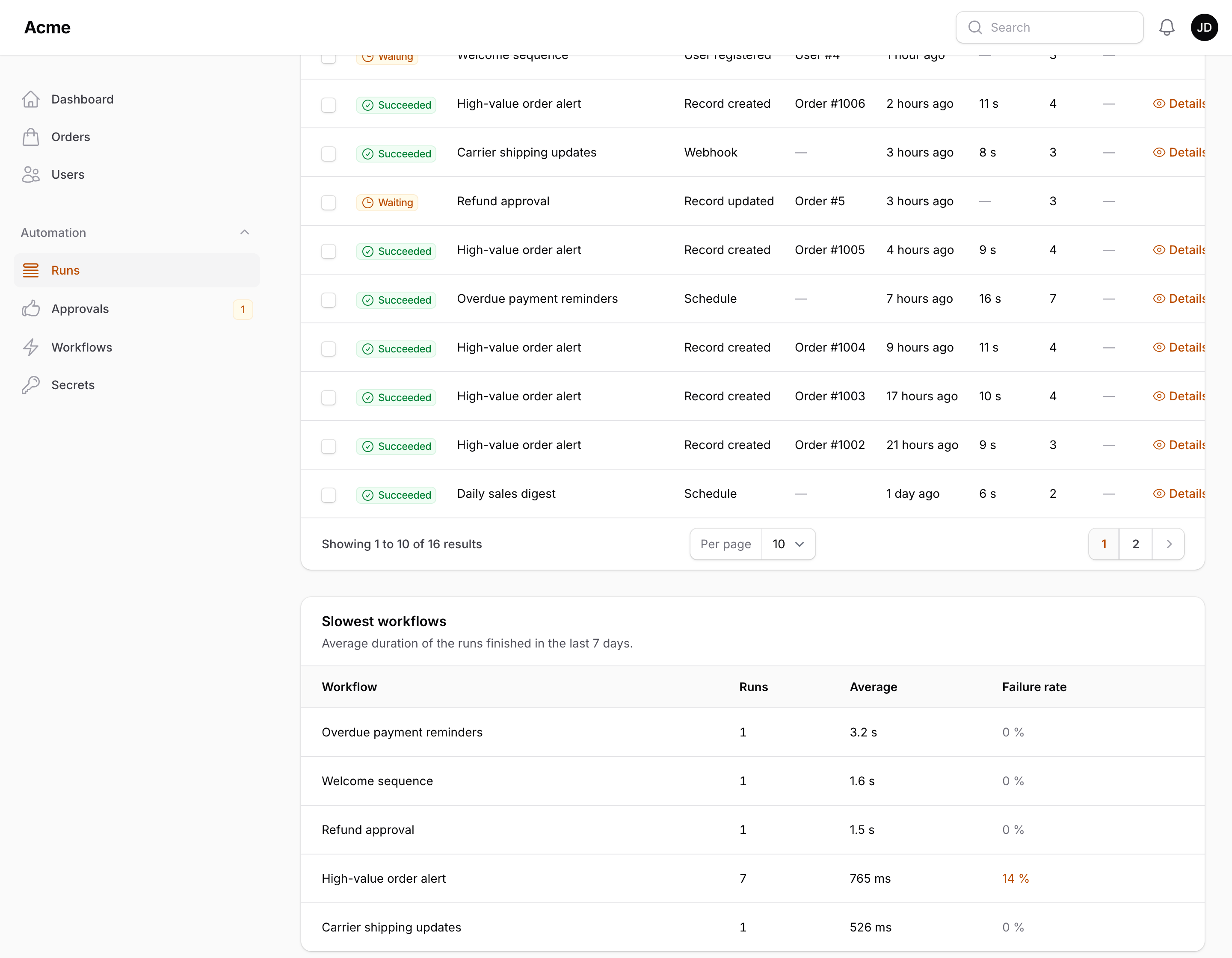Collapse the Automation sidebar group
Viewport: 1232px width, 958px height.
tap(244, 232)
